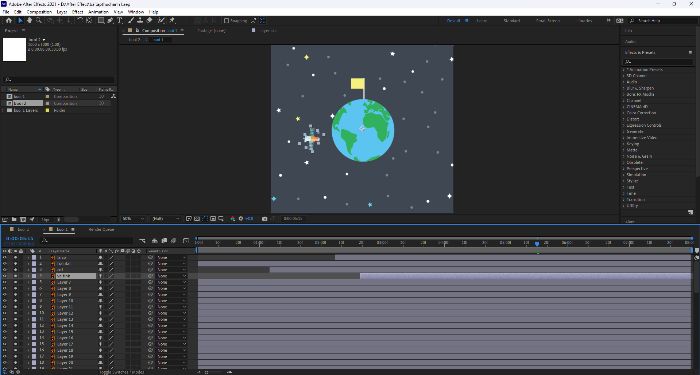Image resolution: width=700 pixels, height=375 pixels.
Task: Toggle visibility eye of Layer 15
Action: (4, 332)
